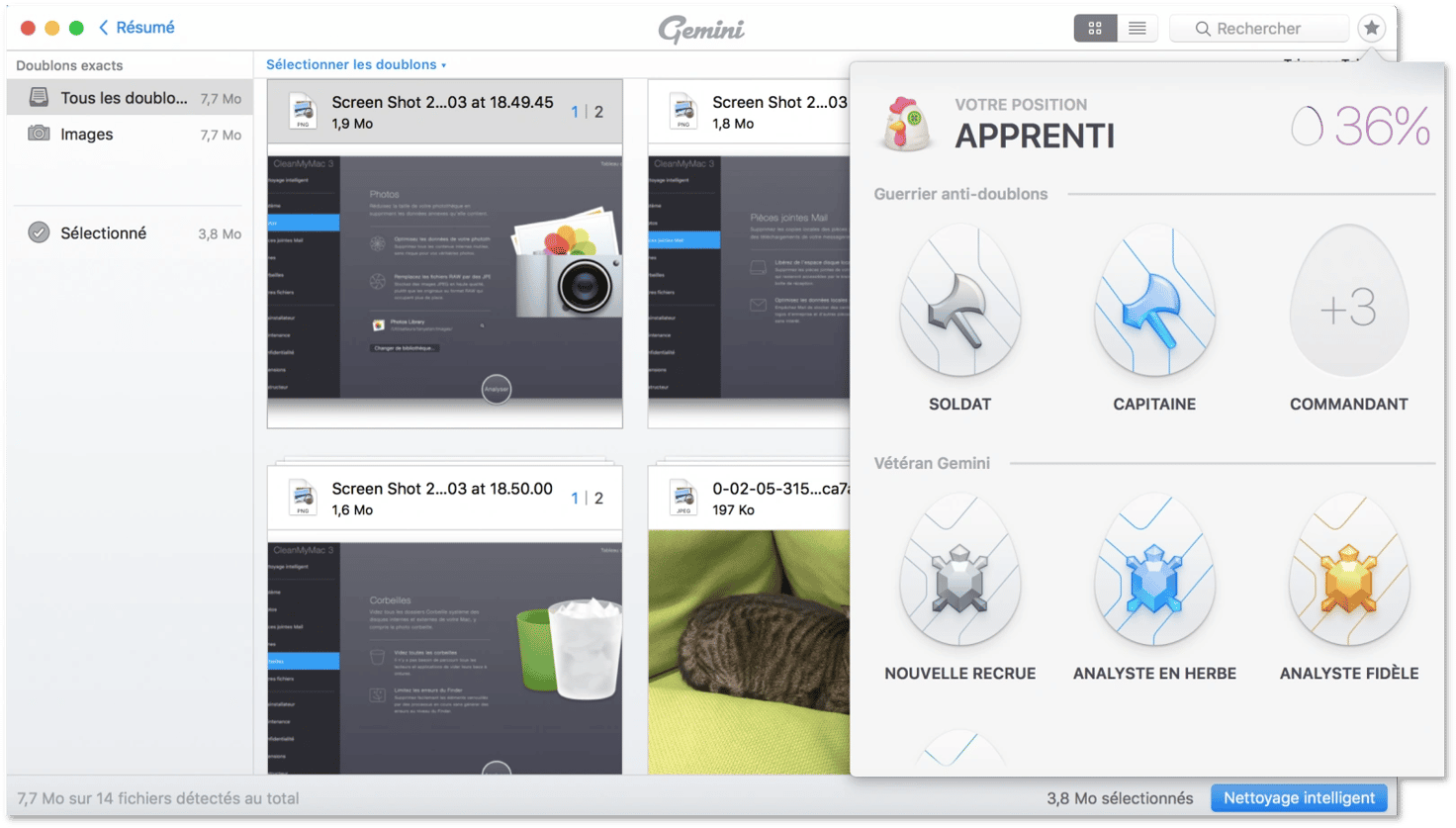The height and width of the screenshot is (828, 1456).
Task: Click the Capitaine blue axe badge
Action: click(1154, 301)
